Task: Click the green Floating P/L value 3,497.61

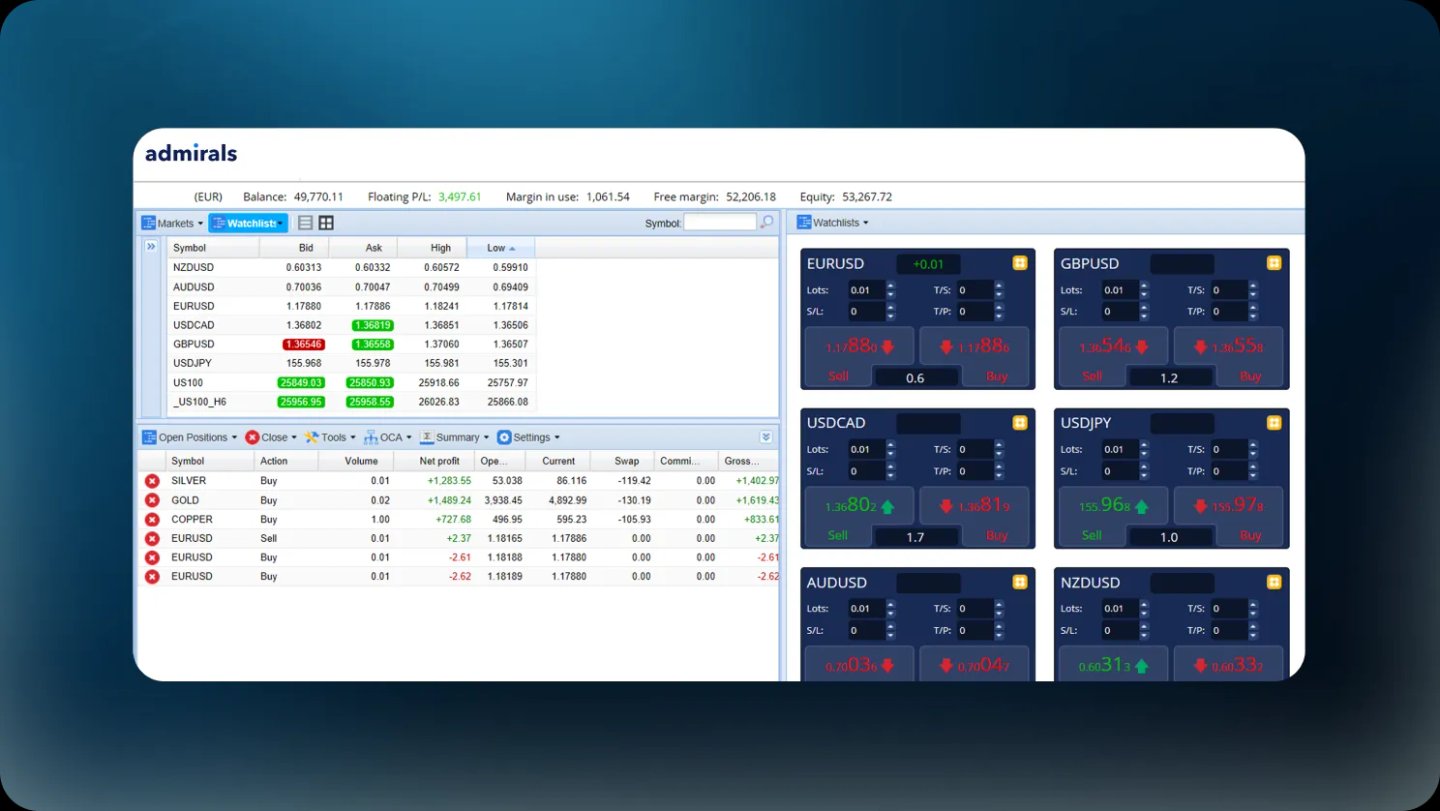Action: (x=459, y=197)
